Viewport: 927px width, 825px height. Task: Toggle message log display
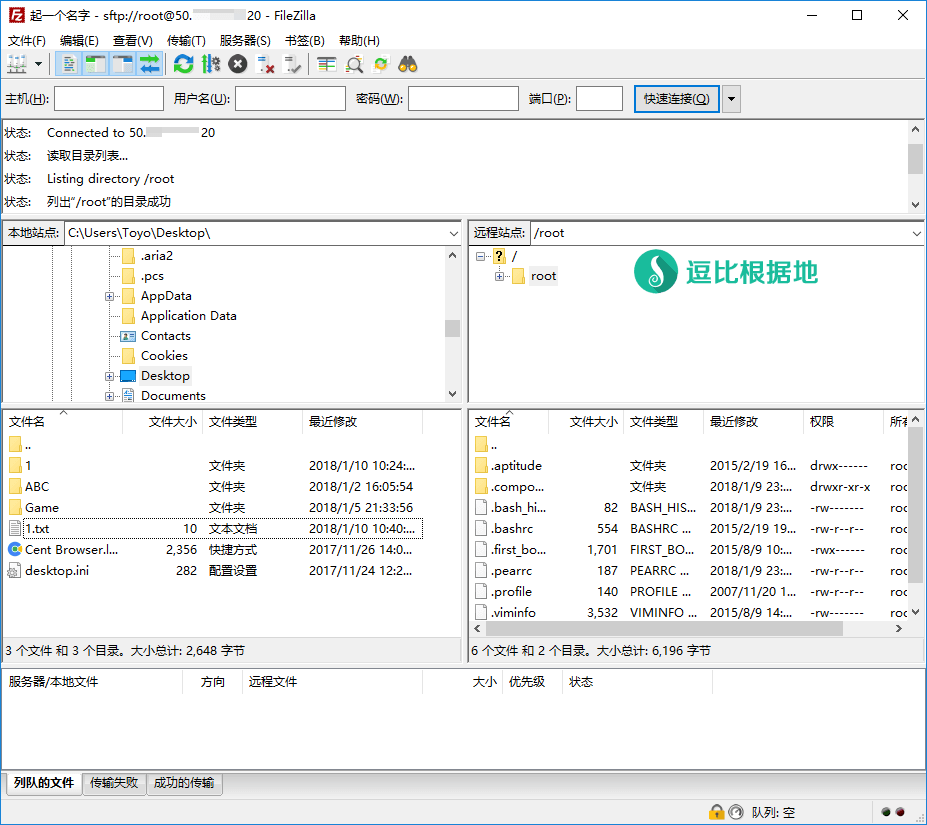(x=68, y=64)
